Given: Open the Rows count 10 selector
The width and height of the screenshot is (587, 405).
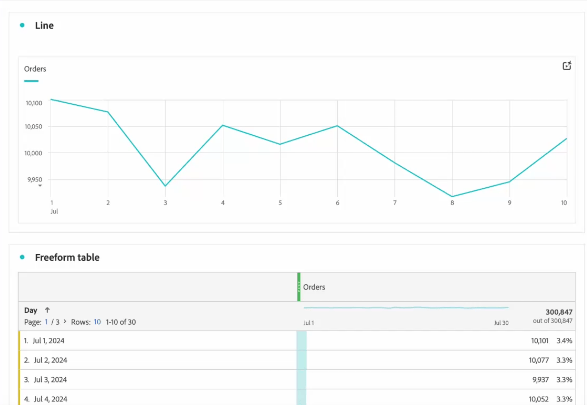Looking at the screenshot, I should (97, 322).
